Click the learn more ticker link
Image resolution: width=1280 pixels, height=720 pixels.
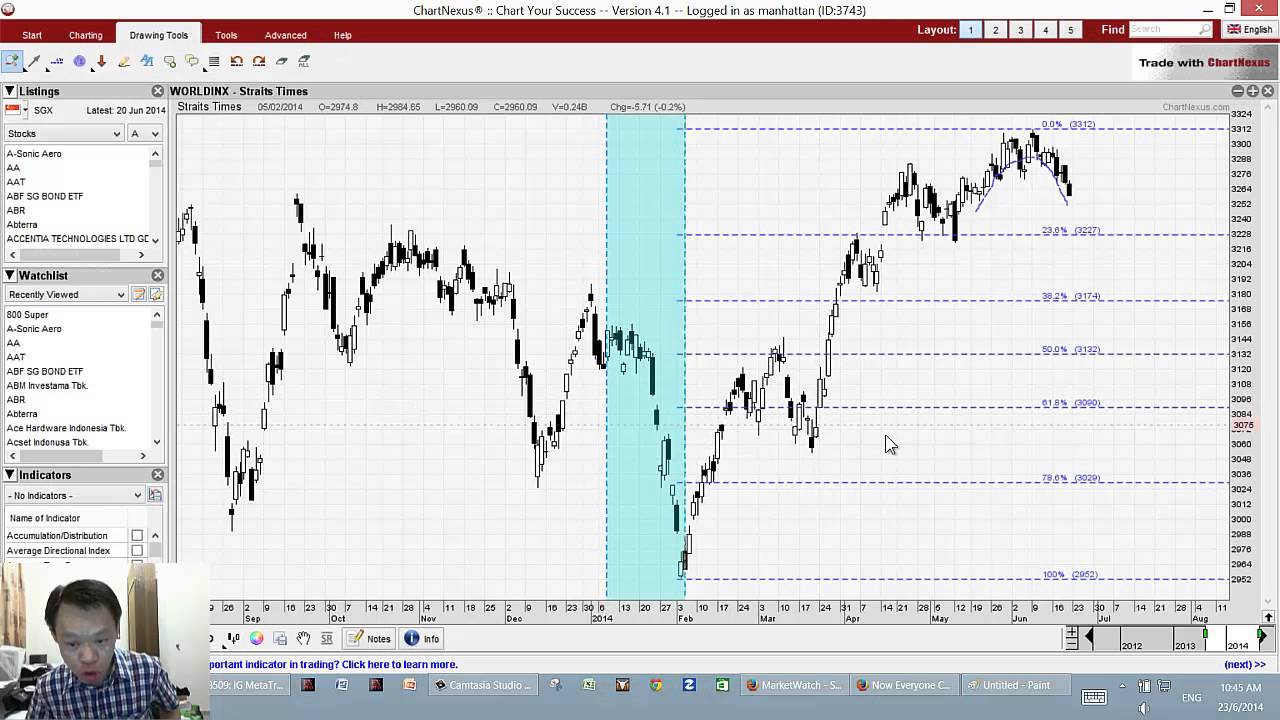[334, 664]
